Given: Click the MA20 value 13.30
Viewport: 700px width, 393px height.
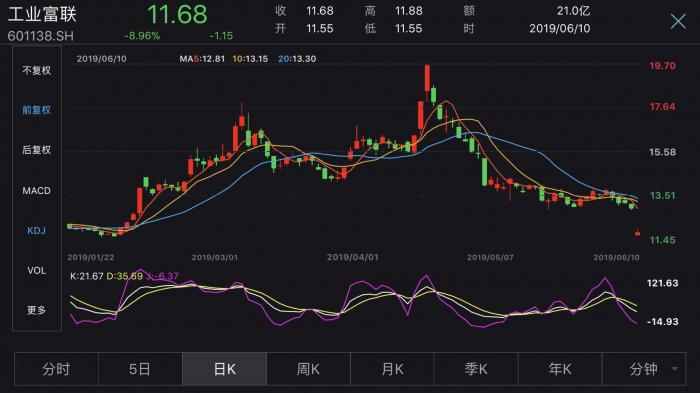Looking at the screenshot, I should [x=304, y=59].
